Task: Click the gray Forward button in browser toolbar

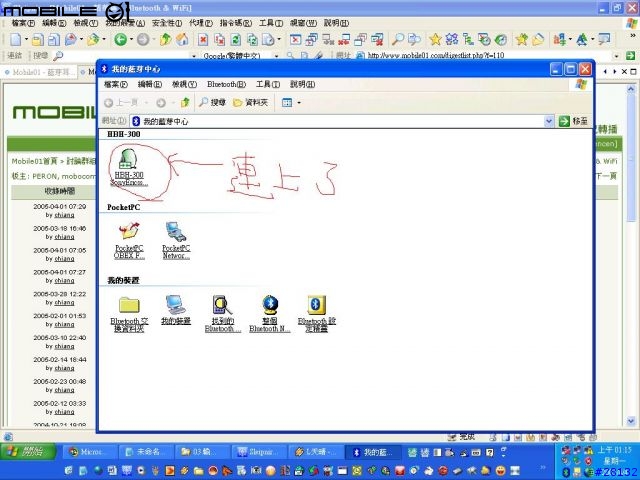Action: point(143,40)
